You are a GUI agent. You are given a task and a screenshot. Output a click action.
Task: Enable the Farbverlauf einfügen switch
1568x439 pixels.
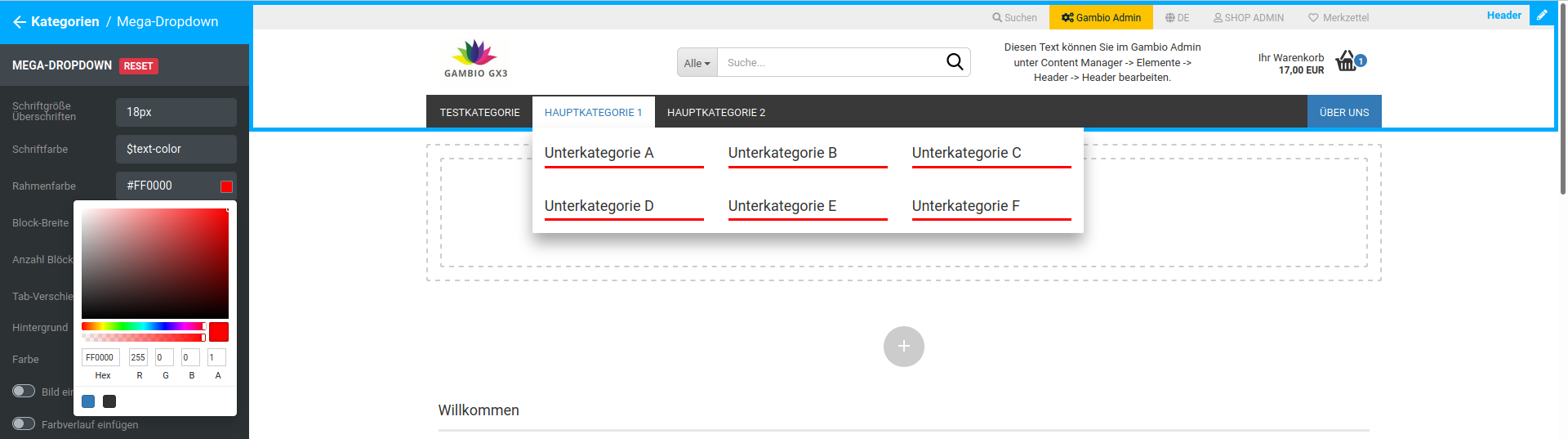tap(24, 423)
